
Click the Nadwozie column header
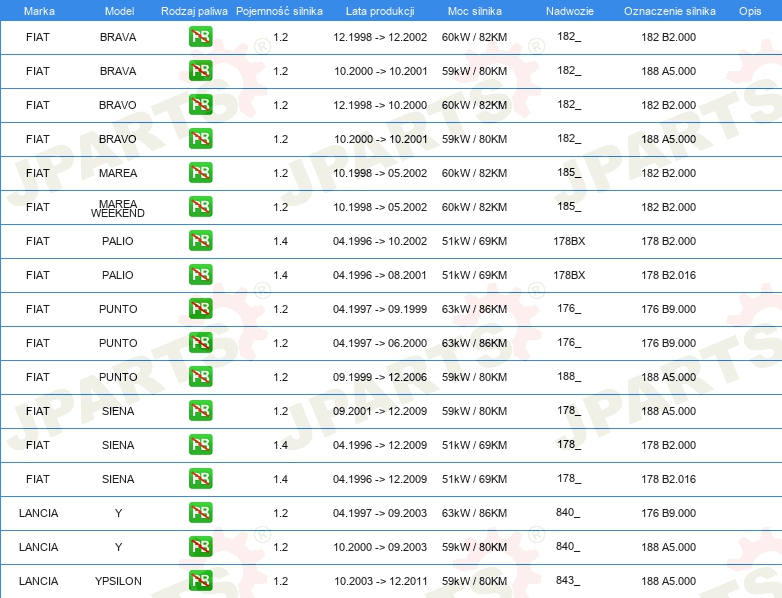coord(570,11)
